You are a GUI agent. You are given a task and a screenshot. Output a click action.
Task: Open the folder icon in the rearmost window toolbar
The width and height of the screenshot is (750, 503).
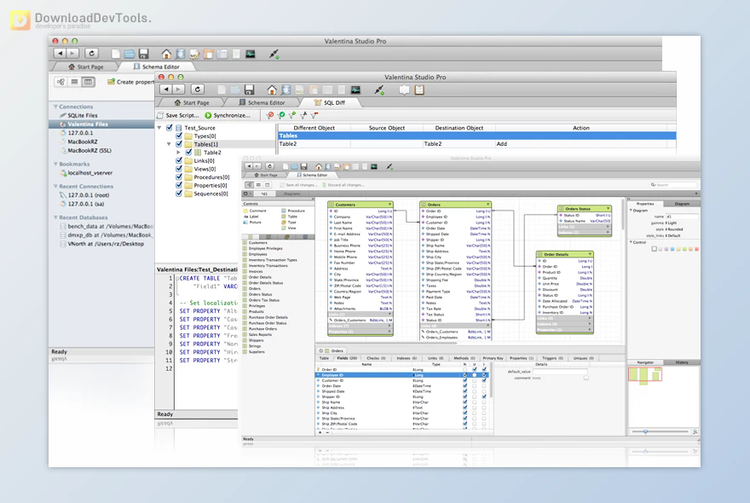(130, 54)
